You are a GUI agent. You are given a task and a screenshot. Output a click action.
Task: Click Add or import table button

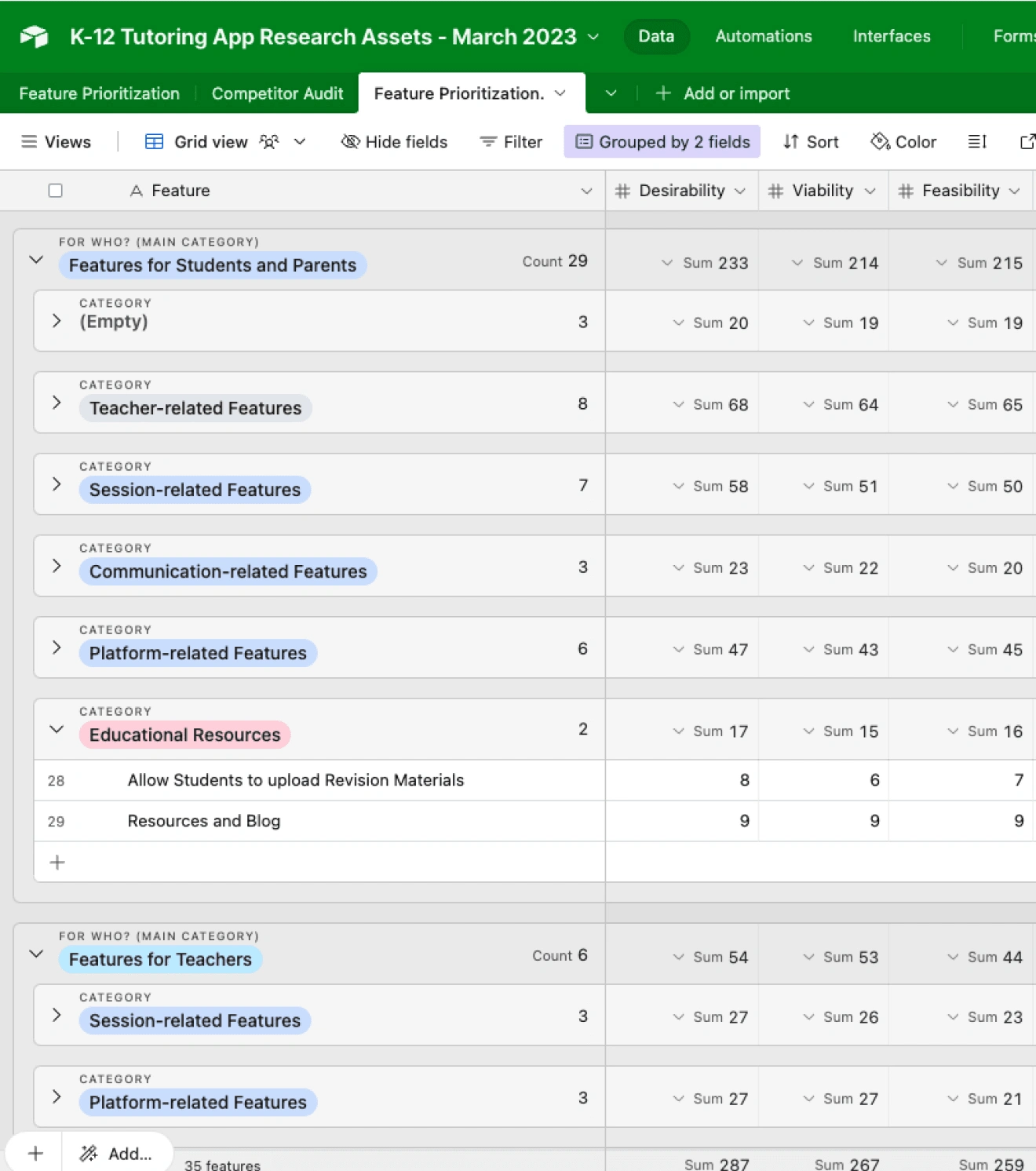pos(722,93)
